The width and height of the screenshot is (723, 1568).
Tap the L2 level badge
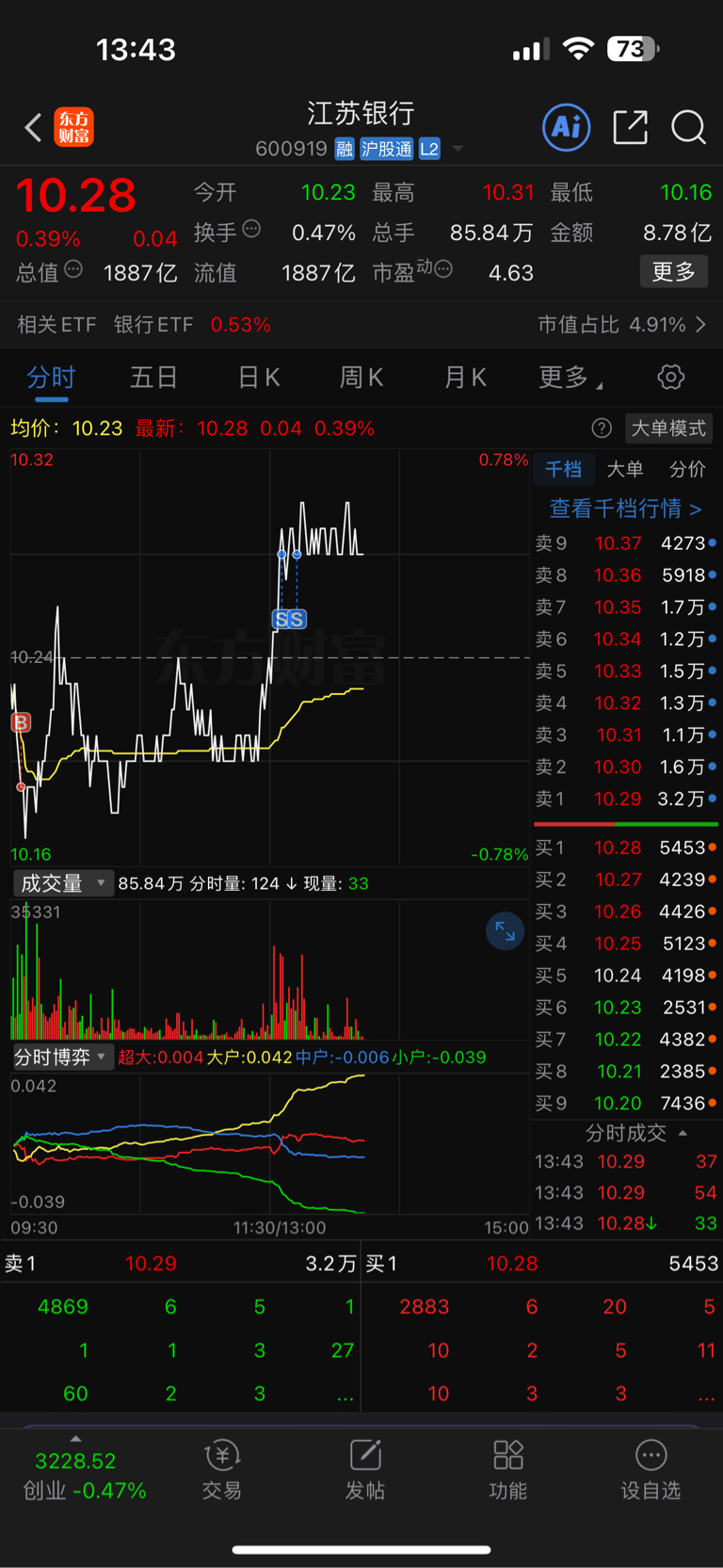[429, 149]
